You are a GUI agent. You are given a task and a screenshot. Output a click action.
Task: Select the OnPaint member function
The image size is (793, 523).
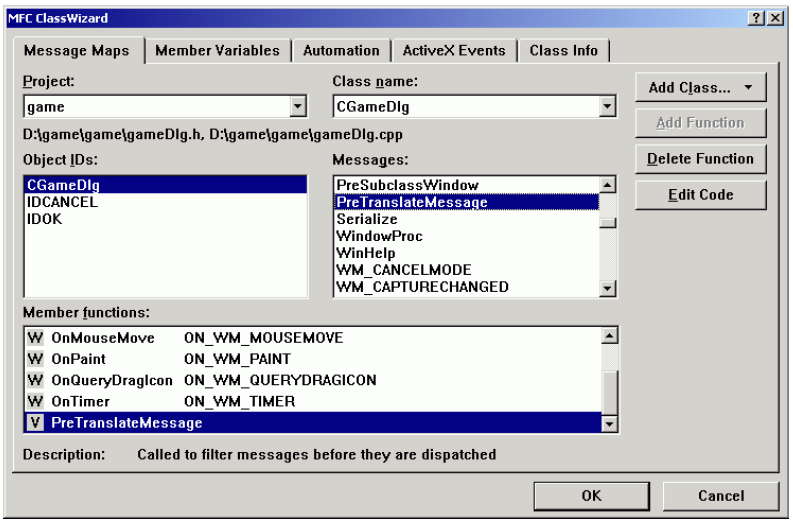click(313, 359)
